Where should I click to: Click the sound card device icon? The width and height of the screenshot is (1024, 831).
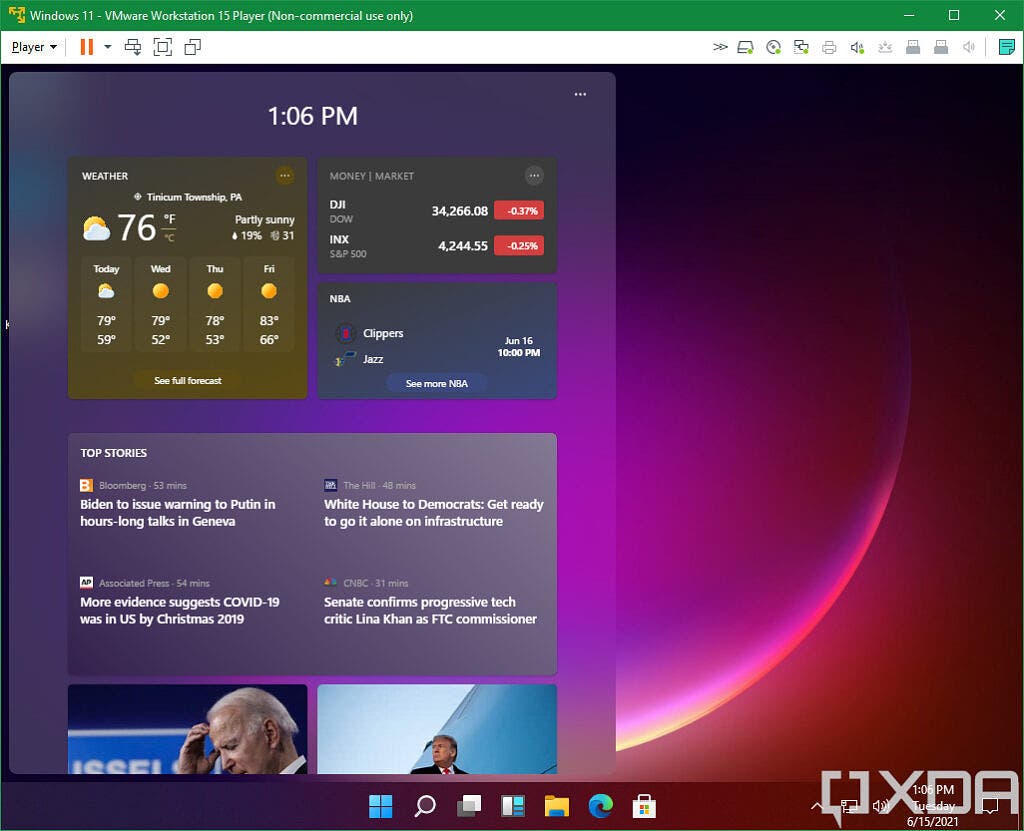pos(856,46)
